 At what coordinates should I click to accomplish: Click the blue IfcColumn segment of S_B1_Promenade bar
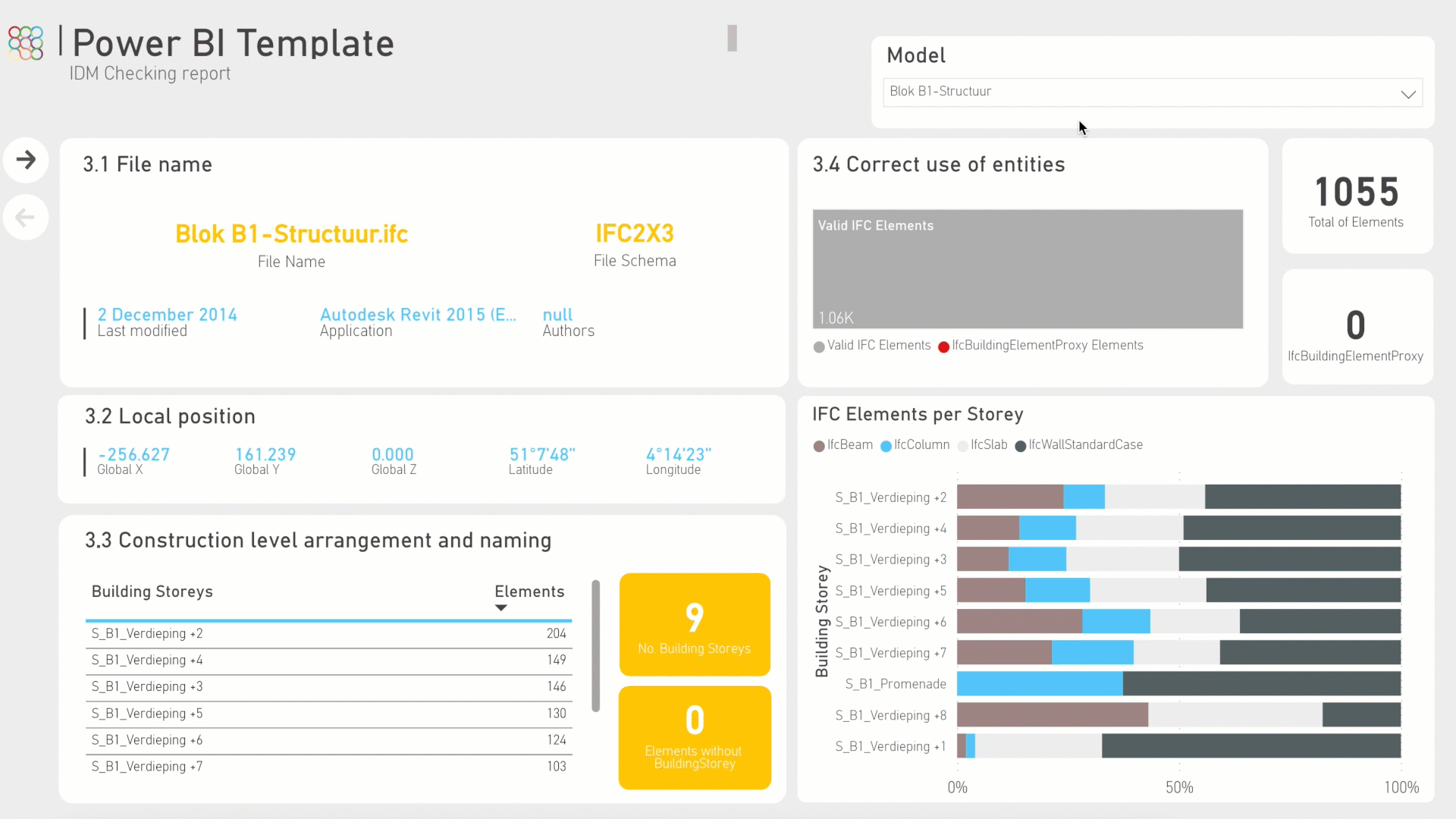pyautogui.click(x=1040, y=683)
